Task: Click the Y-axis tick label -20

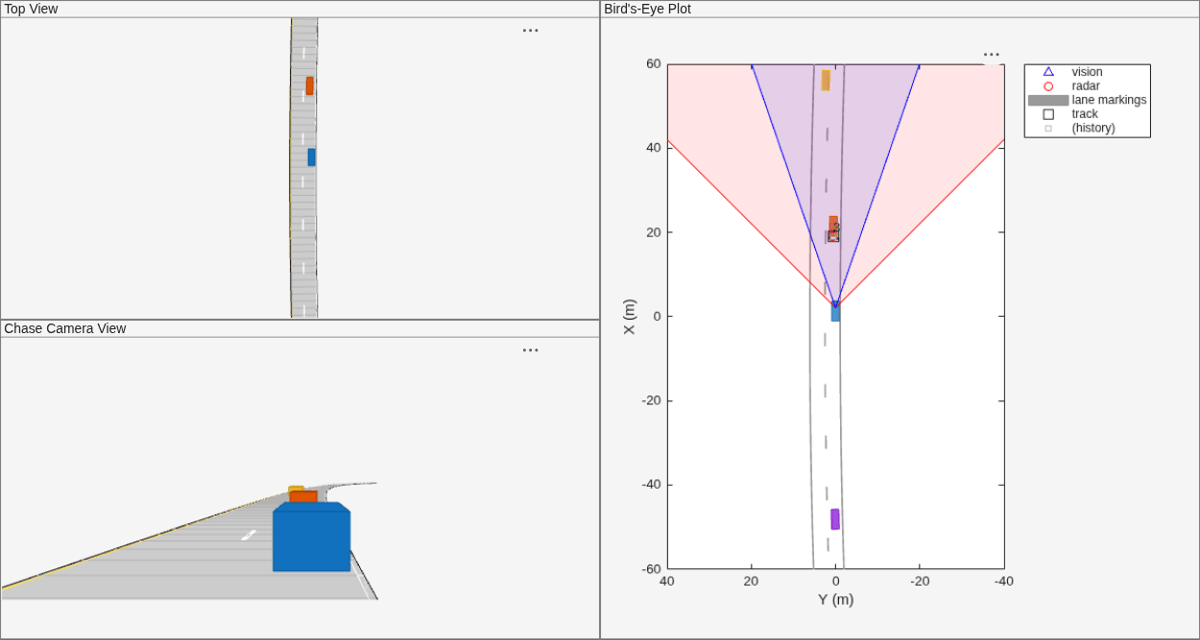Action: point(920,581)
